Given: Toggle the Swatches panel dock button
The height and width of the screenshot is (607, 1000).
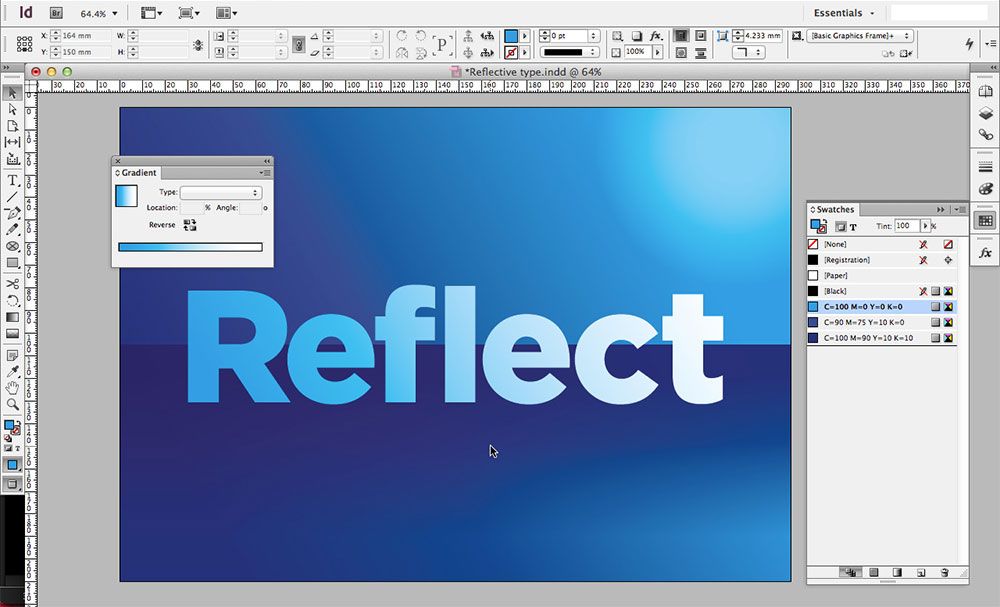Looking at the screenshot, I should (985, 221).
